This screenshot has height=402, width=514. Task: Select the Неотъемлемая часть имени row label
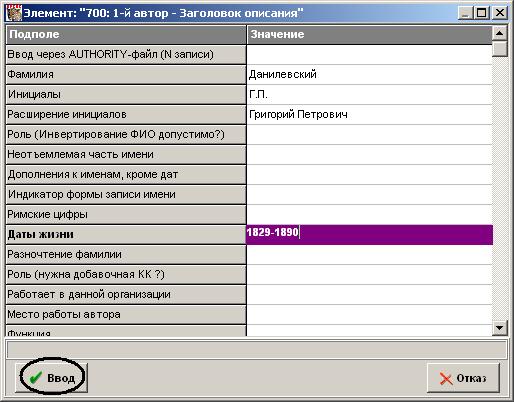pos(126,154)
